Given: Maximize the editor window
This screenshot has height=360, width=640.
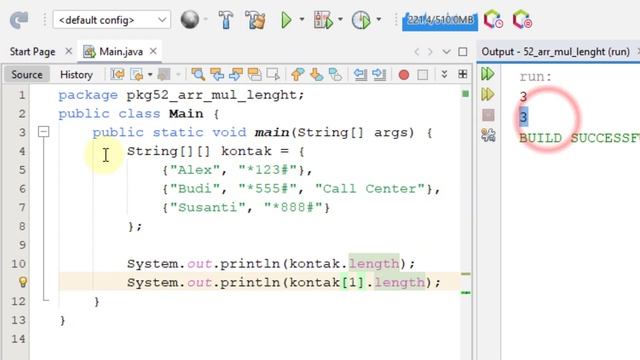Looking at the screenshot, I should (463, 52).
